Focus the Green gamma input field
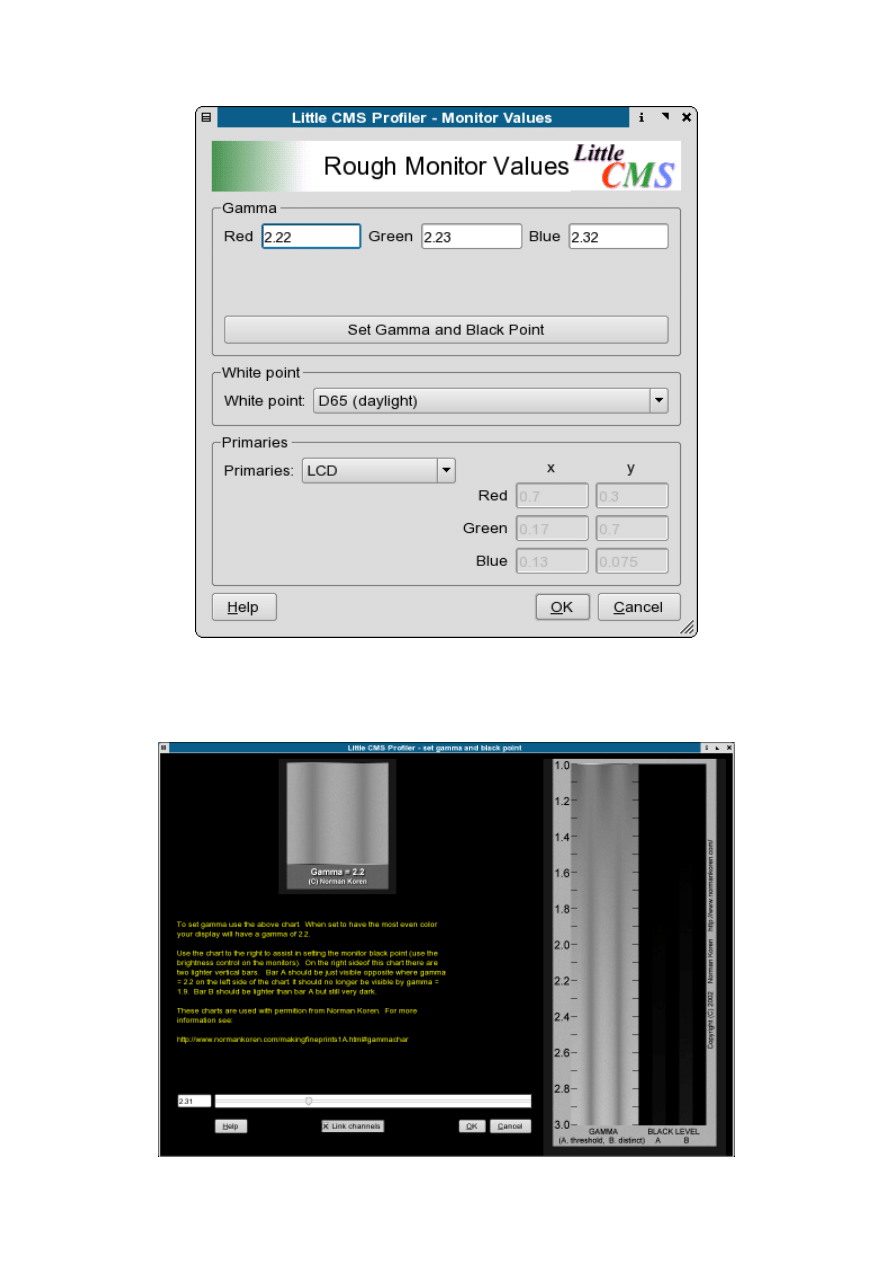Screen dimensions: 893x1263 click(x=471, y=237)
